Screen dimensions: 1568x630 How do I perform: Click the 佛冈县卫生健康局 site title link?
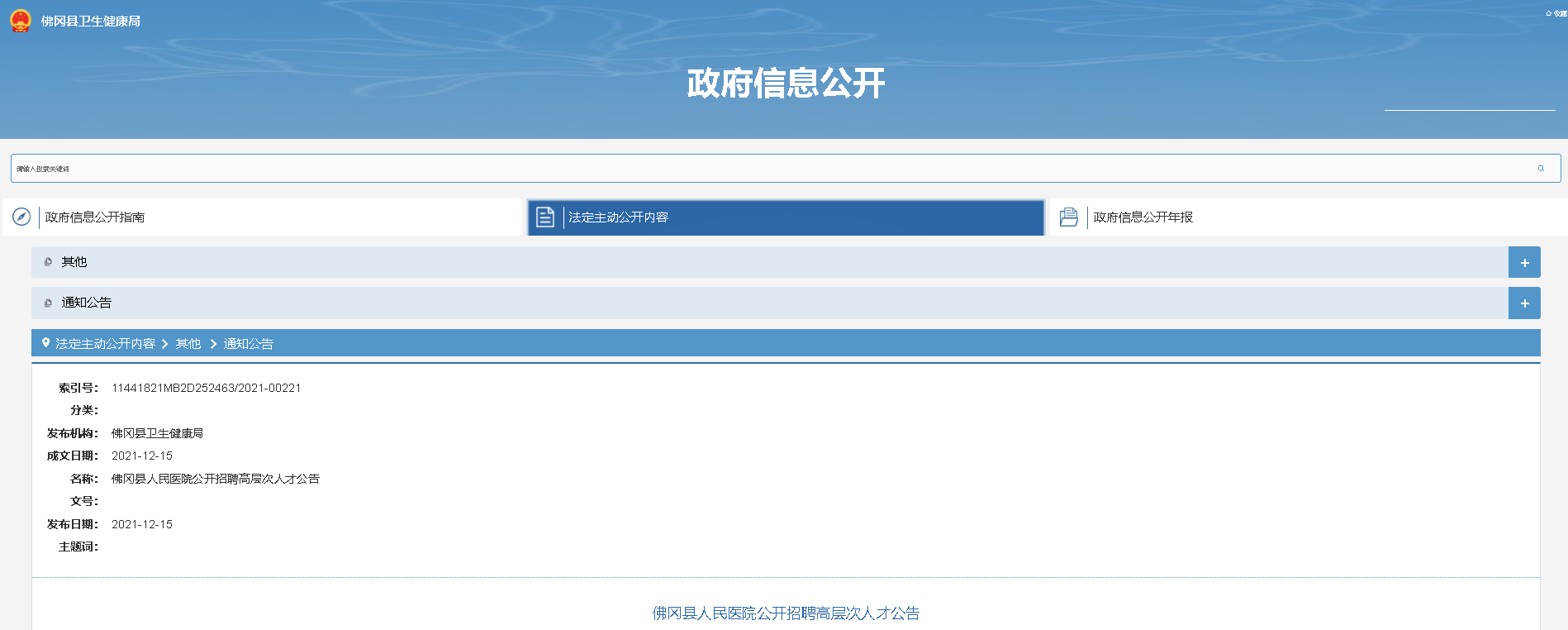click(91, 21)
